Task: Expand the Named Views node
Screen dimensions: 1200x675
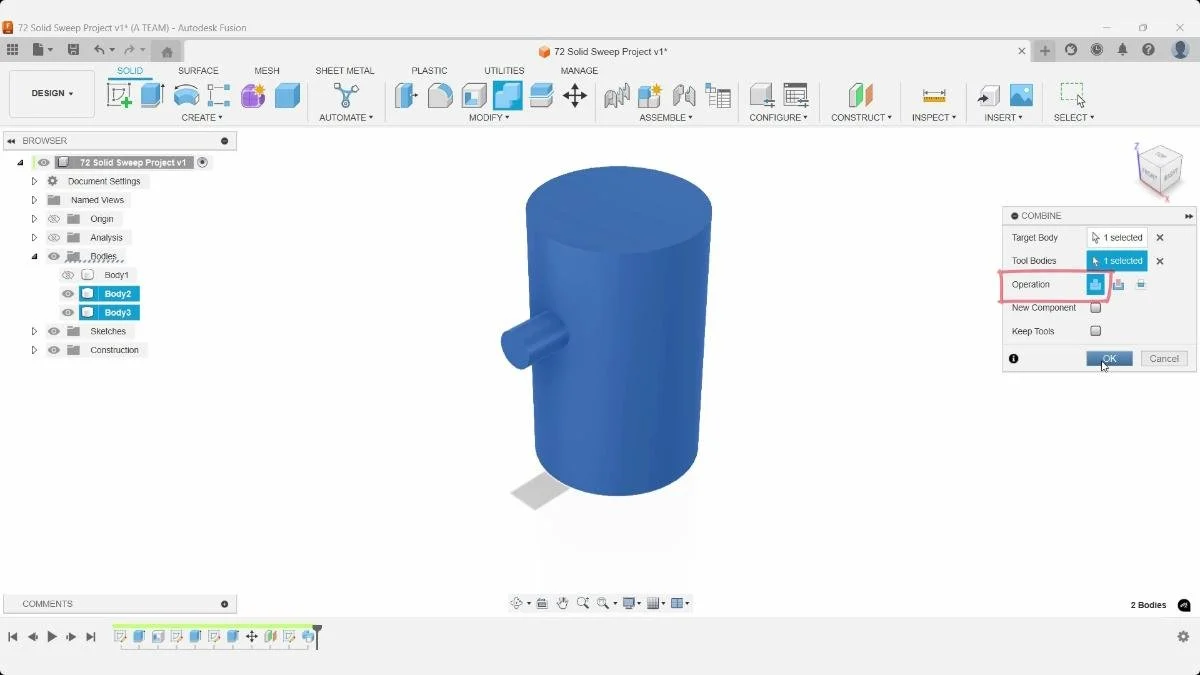Action: [34, 200]
